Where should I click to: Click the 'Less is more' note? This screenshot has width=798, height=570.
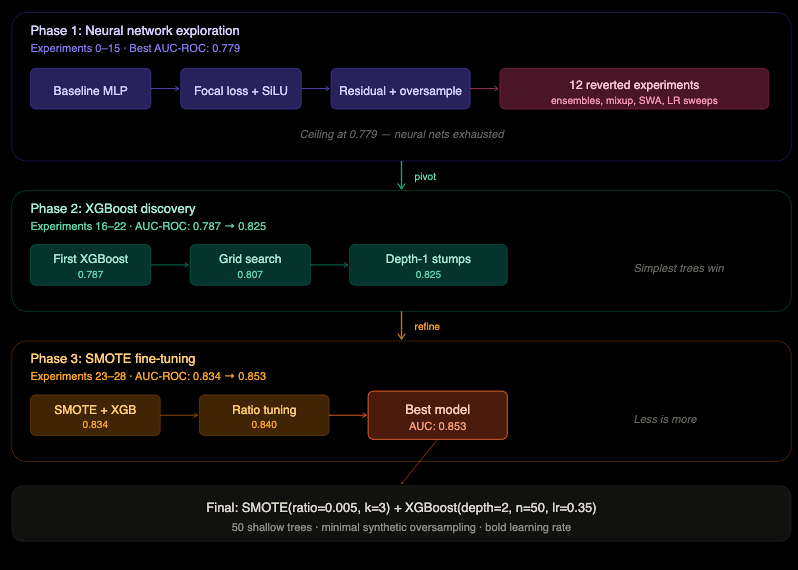tap(665, 419)
